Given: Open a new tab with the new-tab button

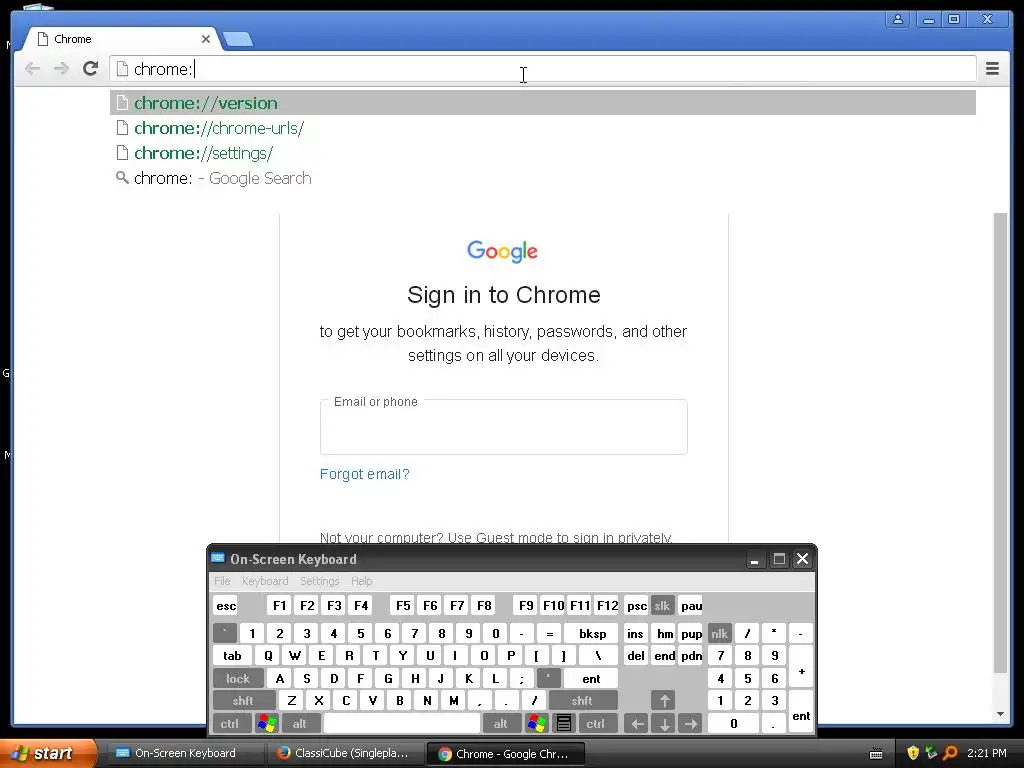Looking at the screenshot, I should (238, 40).
